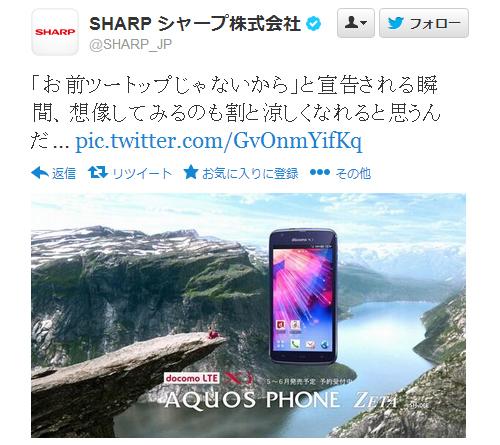Open the SHARP シャープ株式会社 profile name

click(x=195, y=24)
